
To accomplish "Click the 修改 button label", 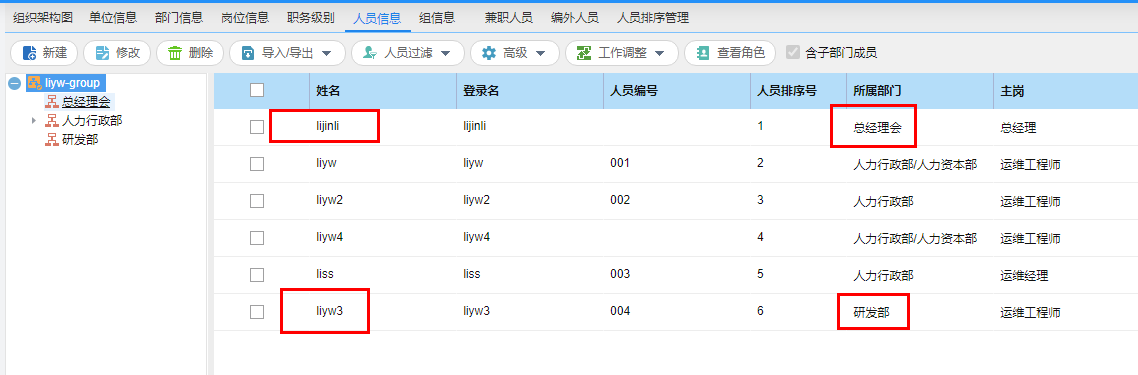I will [128, 53].
